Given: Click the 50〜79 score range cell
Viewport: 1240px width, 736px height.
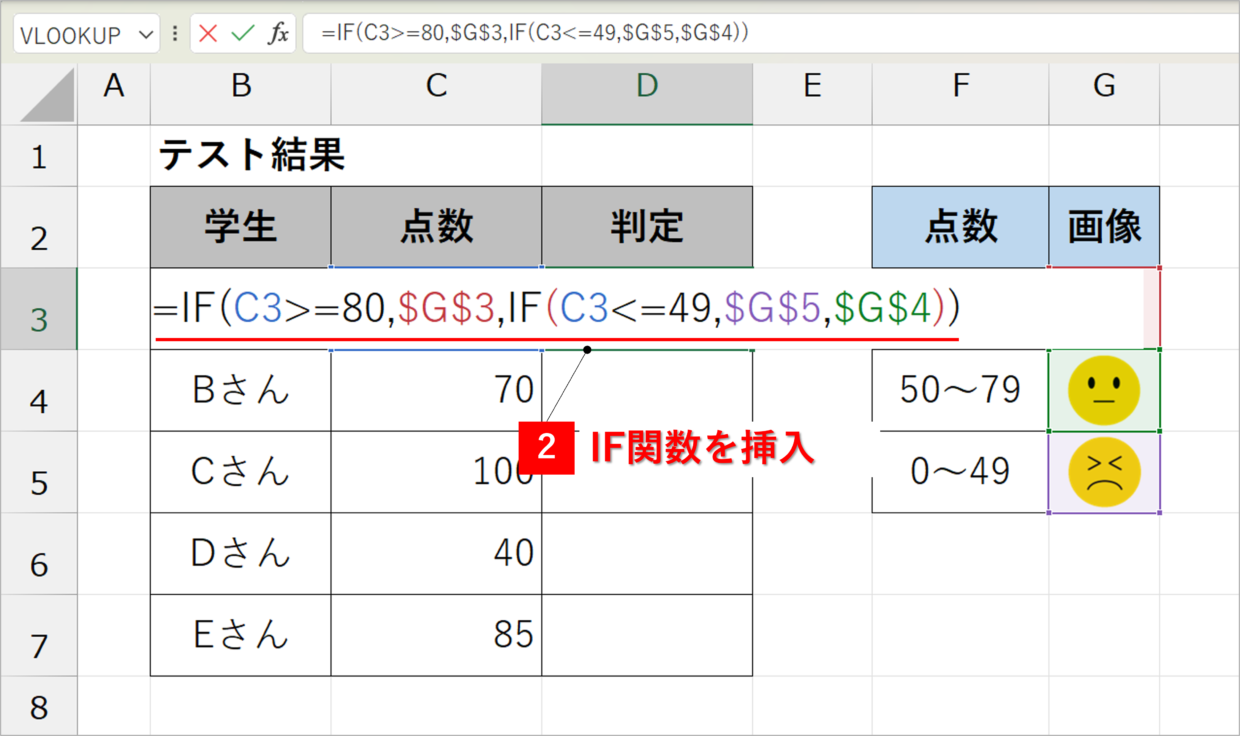Looking at the screenshot, I should pyautogui.click(x=960, y=390).
